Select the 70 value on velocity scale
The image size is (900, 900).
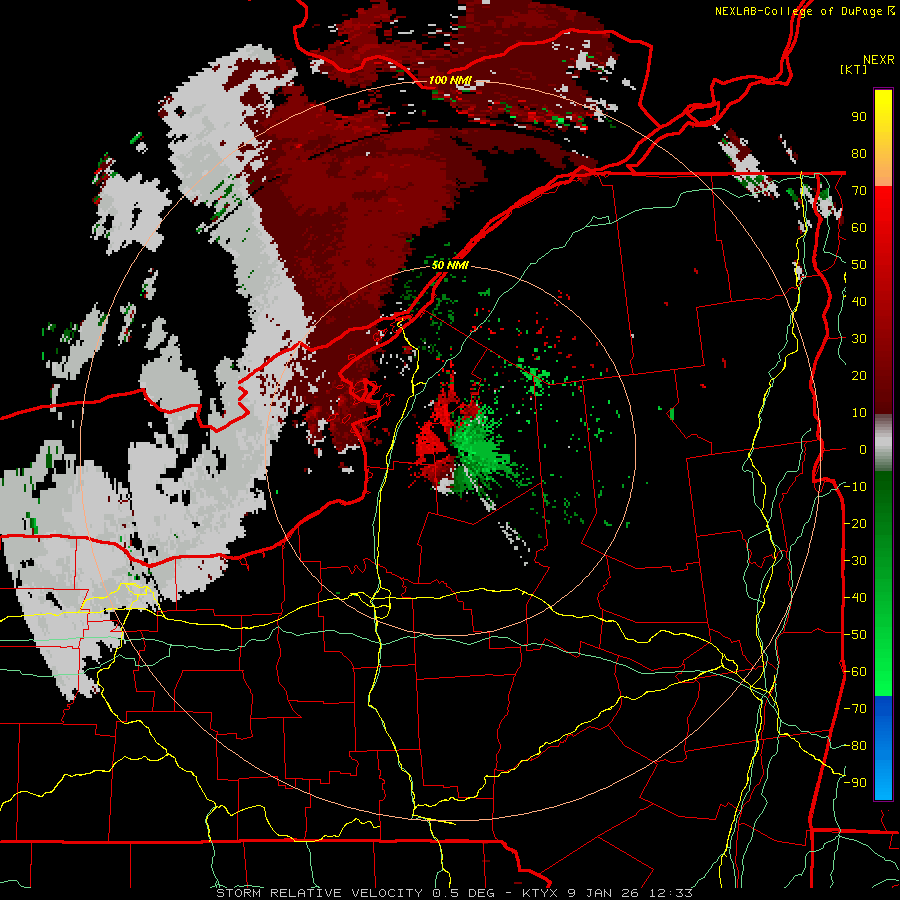coord(859,191)
